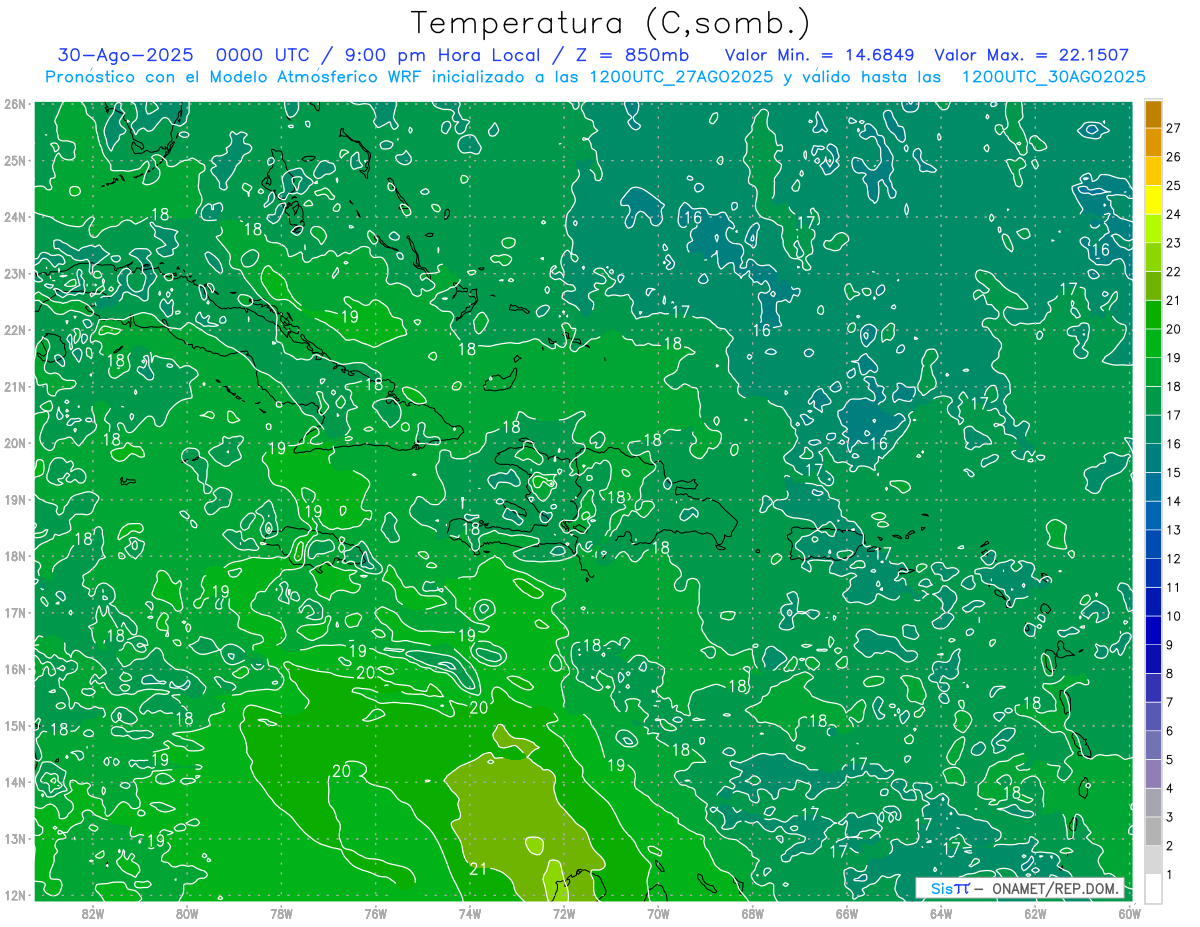Screen dimensions: 1200x927
Task: Click the '80W' longitude label
Action: pos(186,912)
